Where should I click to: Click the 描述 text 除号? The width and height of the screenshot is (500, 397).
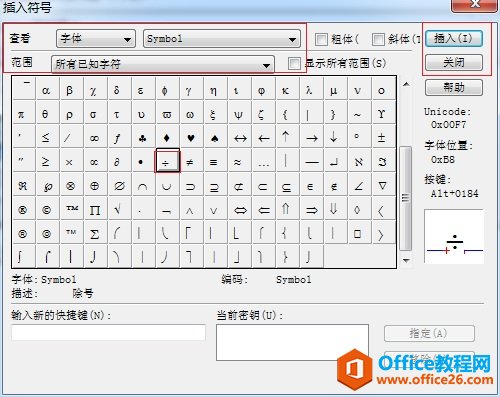[x=83, y=293]
